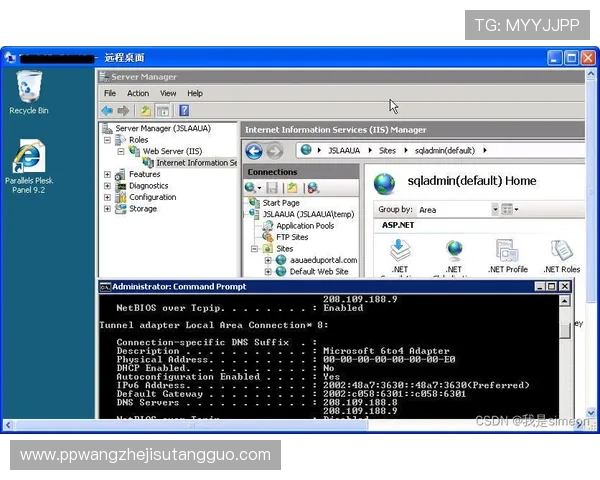
Task: Expand the Features tree node
Action: (x=108, y=175)
